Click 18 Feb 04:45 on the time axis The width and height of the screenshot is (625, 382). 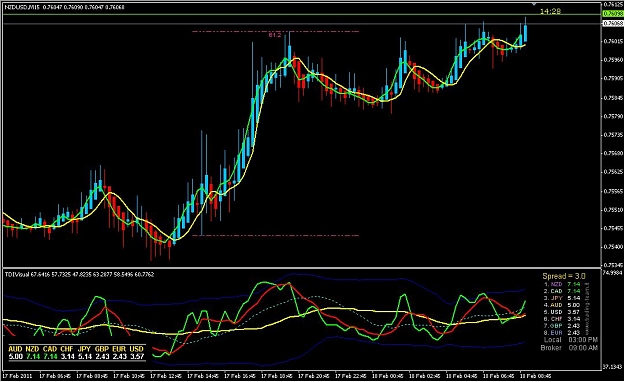pos(463,376)
